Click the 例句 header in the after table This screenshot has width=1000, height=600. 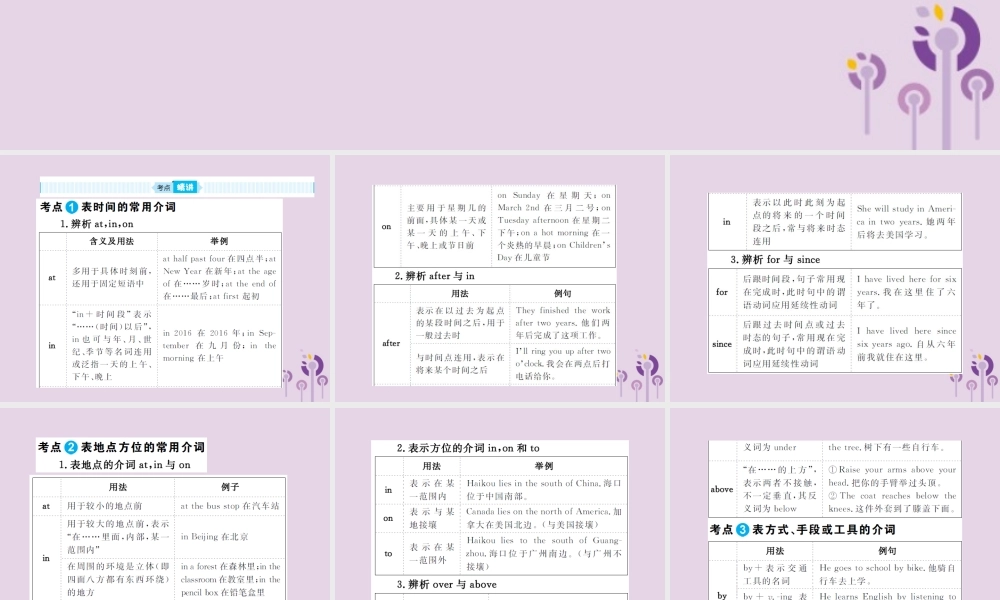(x=562, y=293)
